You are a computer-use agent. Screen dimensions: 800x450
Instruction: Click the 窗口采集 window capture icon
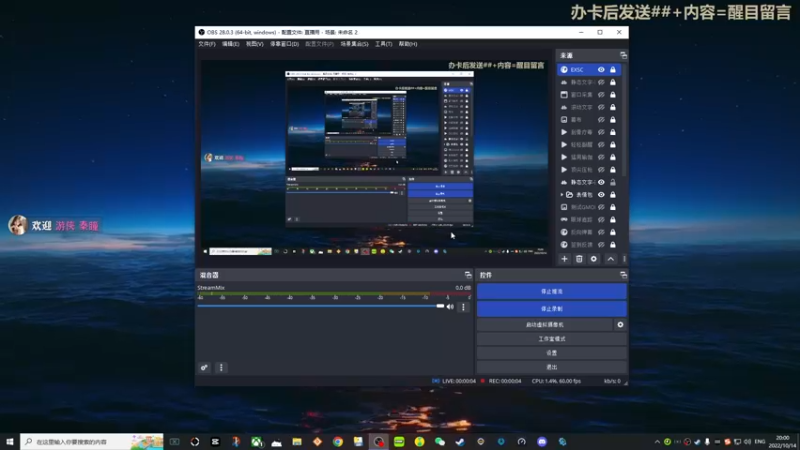[564, 94]
